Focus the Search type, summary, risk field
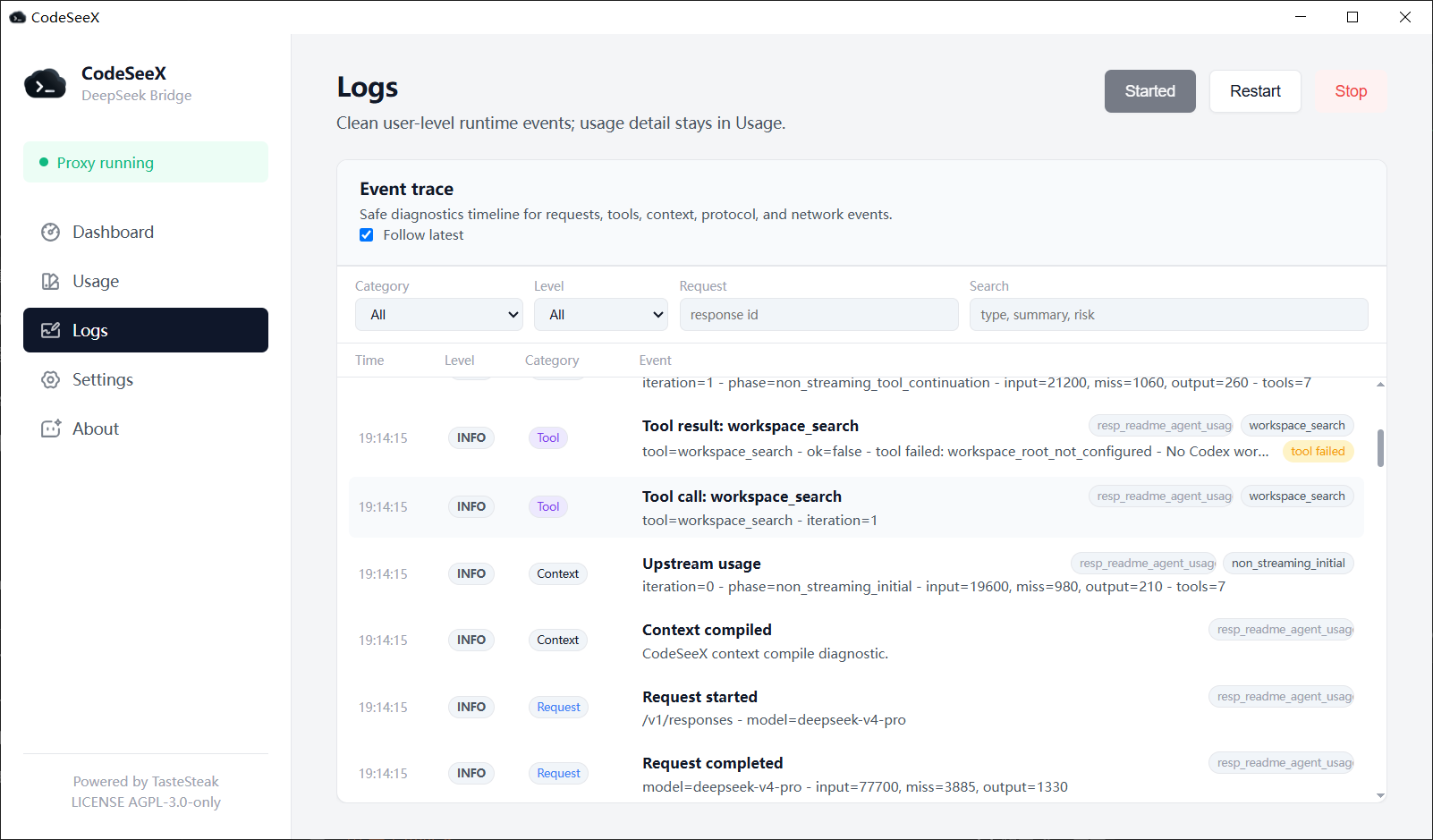The image size is (1433, 840). pos(1168,315)
